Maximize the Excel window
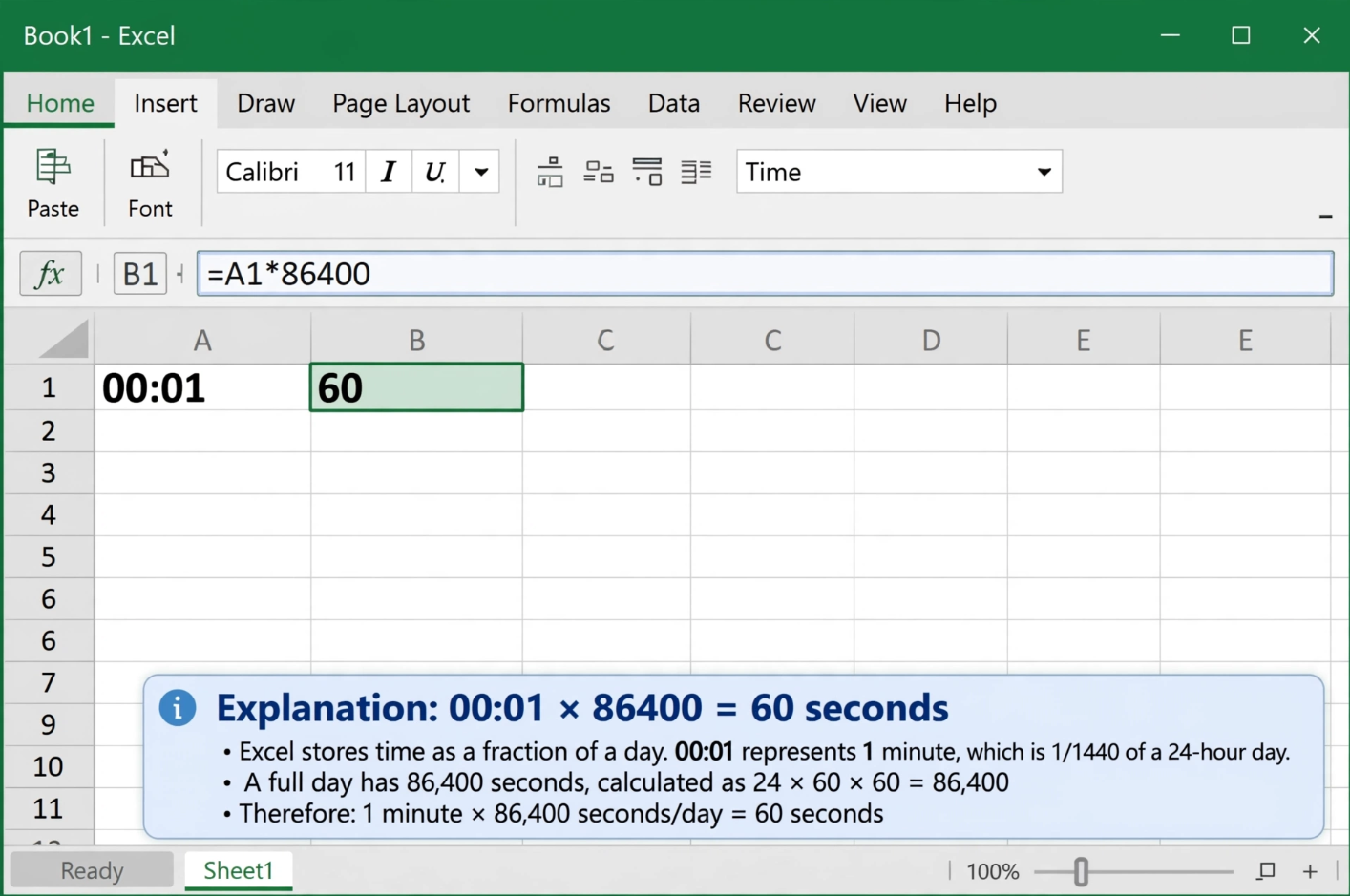The width and height of the screenshot is (1350, 896). [1241, 35]
